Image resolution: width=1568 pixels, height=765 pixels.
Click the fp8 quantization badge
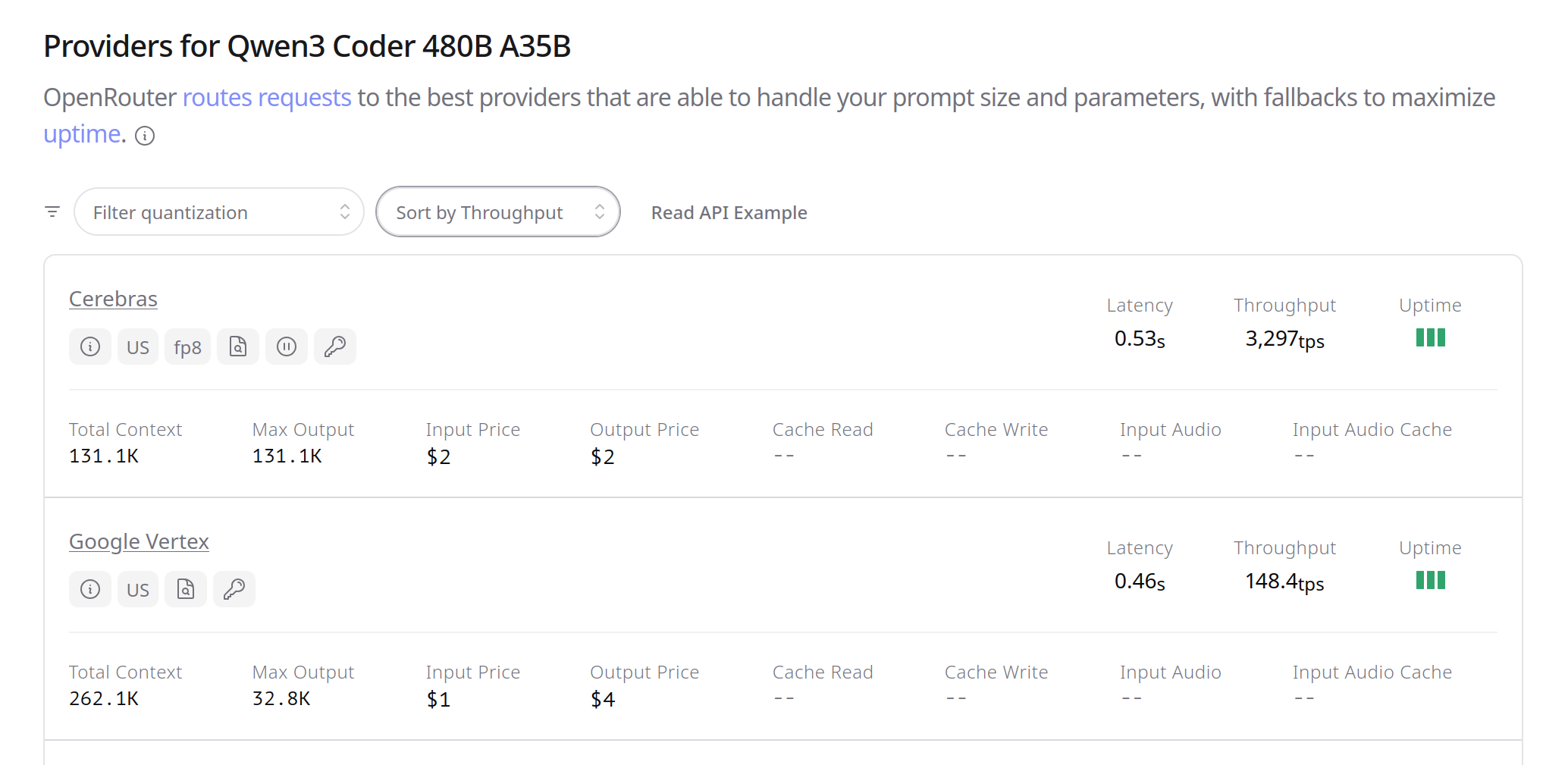click(187, 346)
